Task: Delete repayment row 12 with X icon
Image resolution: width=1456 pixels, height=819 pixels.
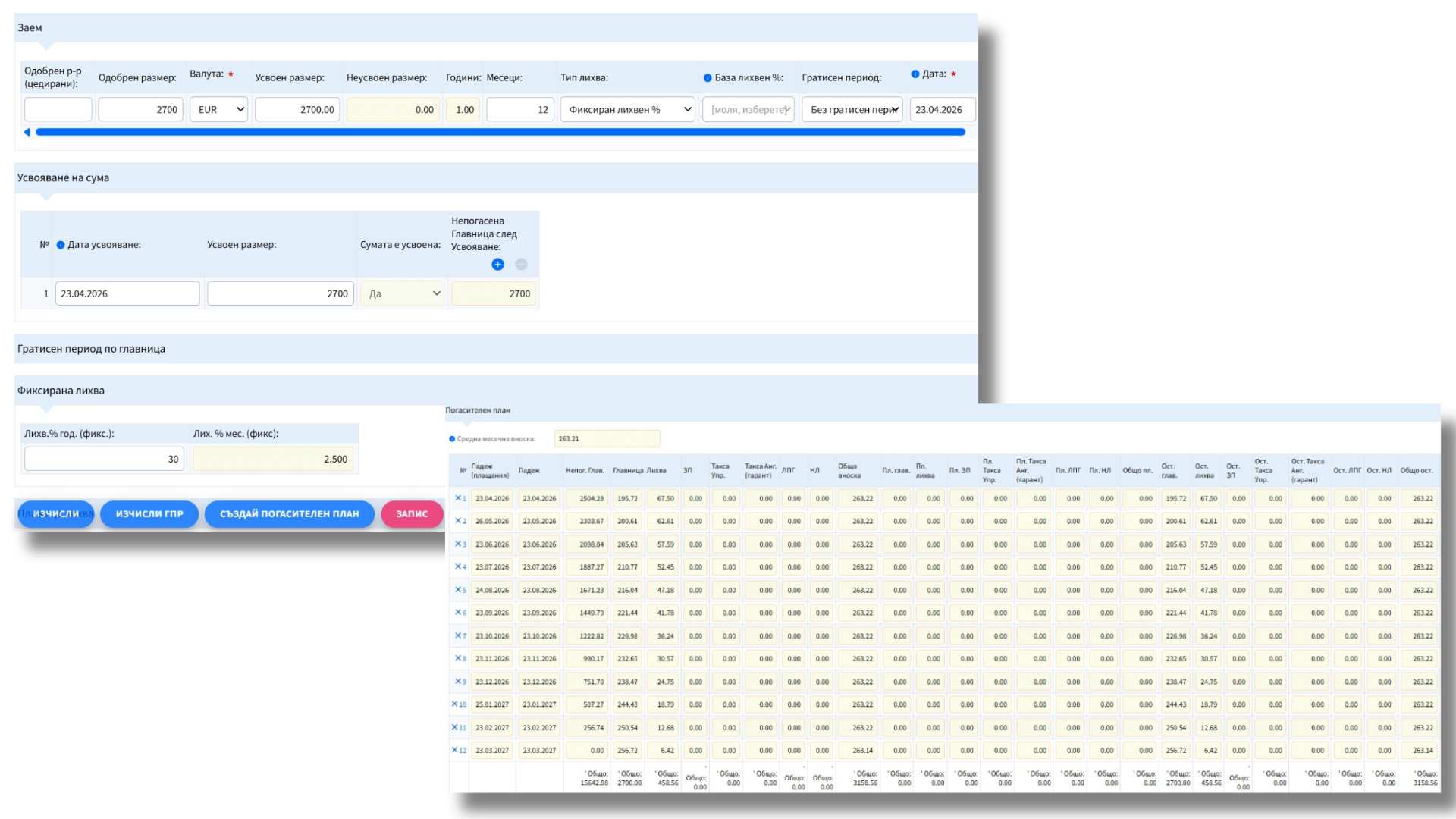Action: 455,750
